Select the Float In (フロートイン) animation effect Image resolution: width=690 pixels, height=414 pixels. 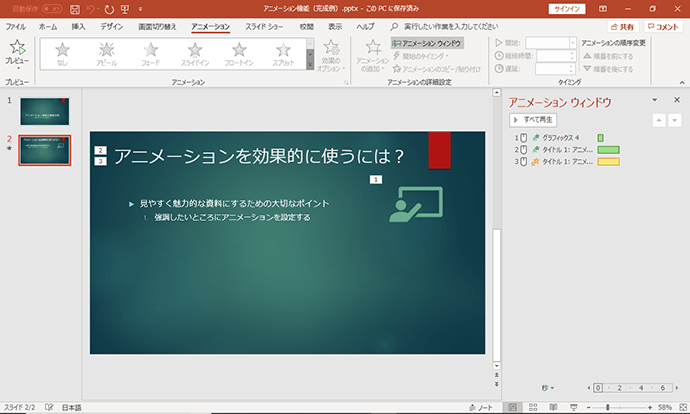[x=239, y=54]
